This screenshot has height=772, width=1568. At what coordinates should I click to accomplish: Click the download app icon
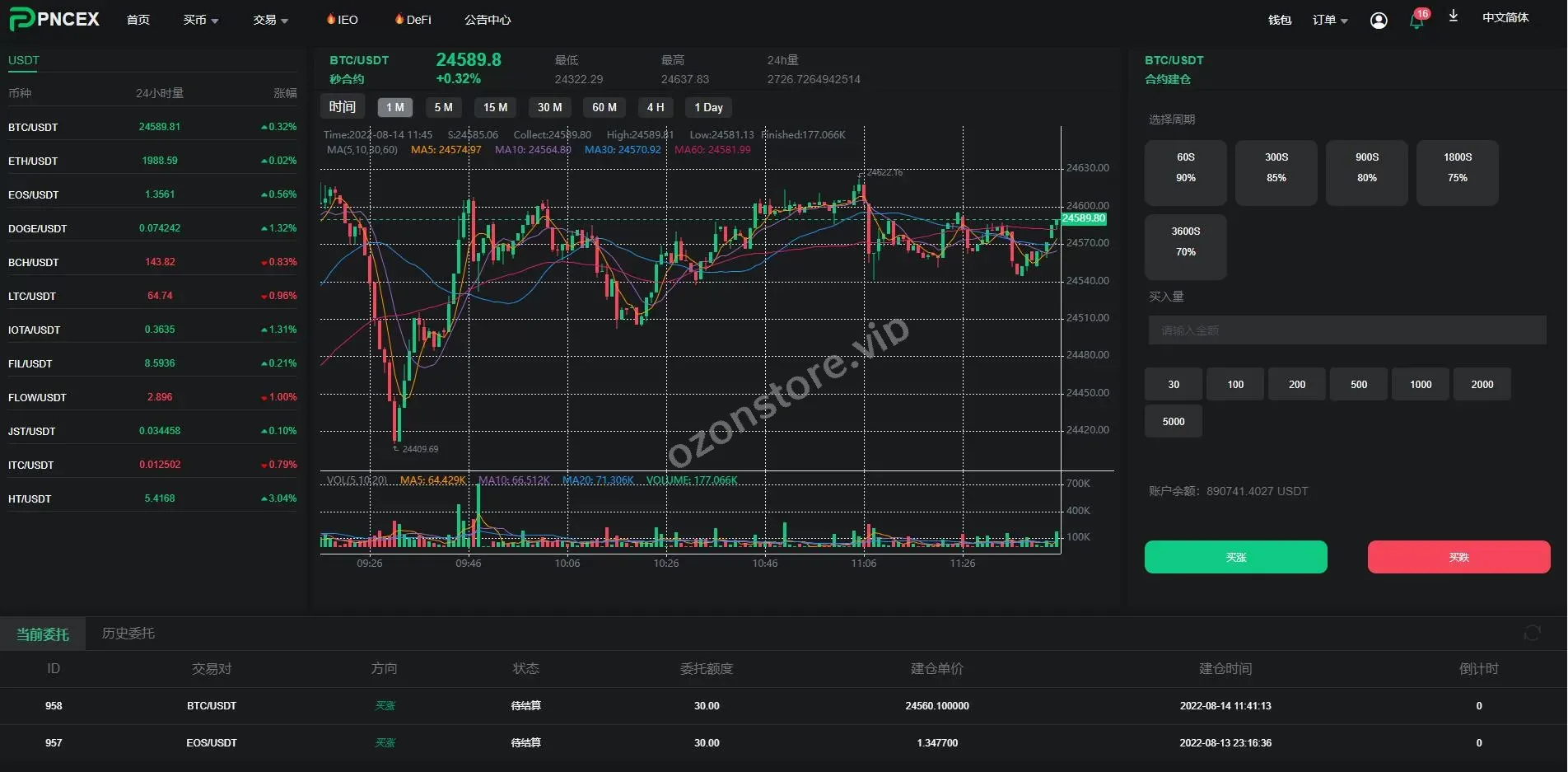pyautogui.click(x=1454, y=16)
